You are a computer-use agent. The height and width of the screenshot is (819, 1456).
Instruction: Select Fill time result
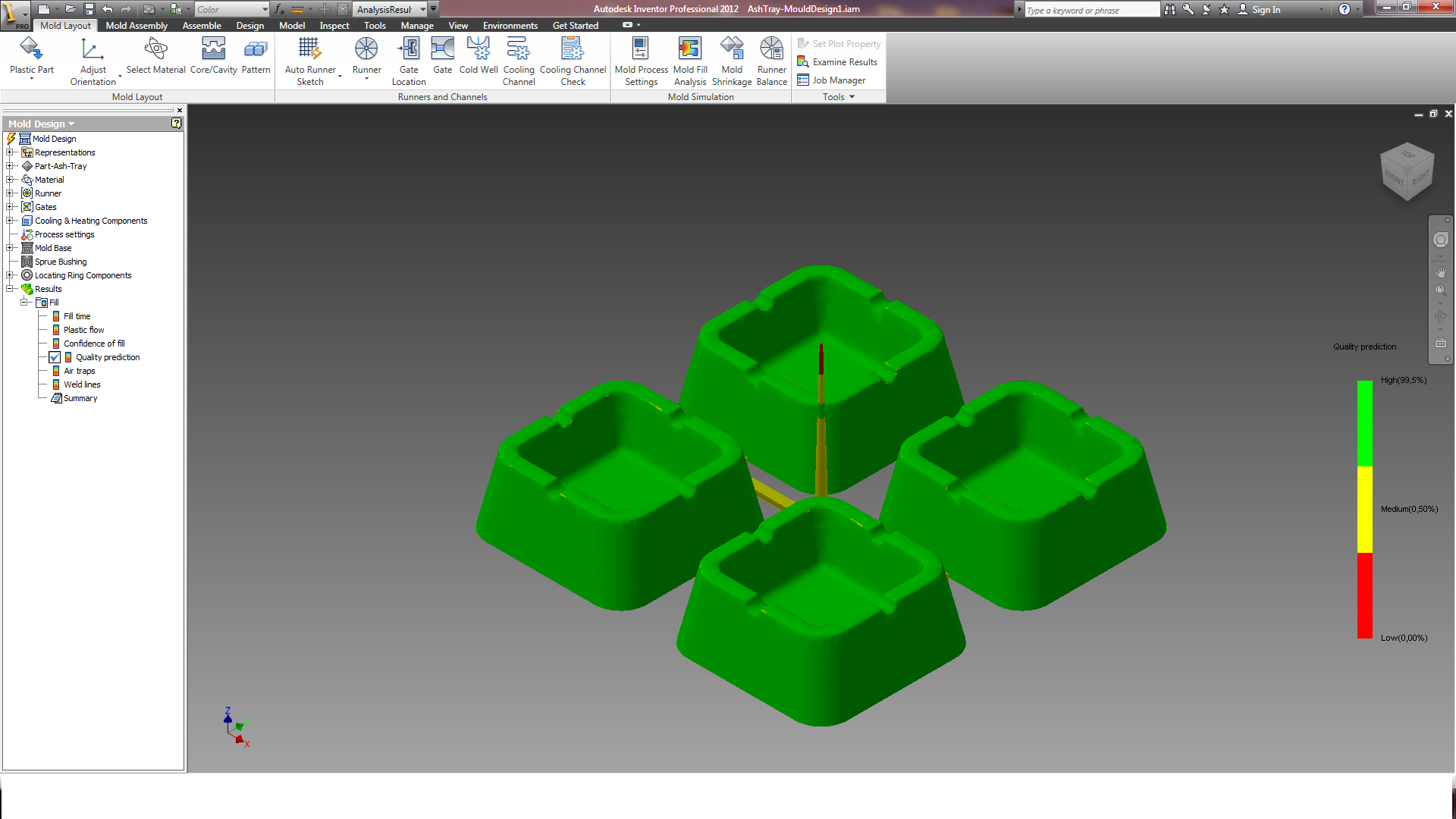point(77,316)
